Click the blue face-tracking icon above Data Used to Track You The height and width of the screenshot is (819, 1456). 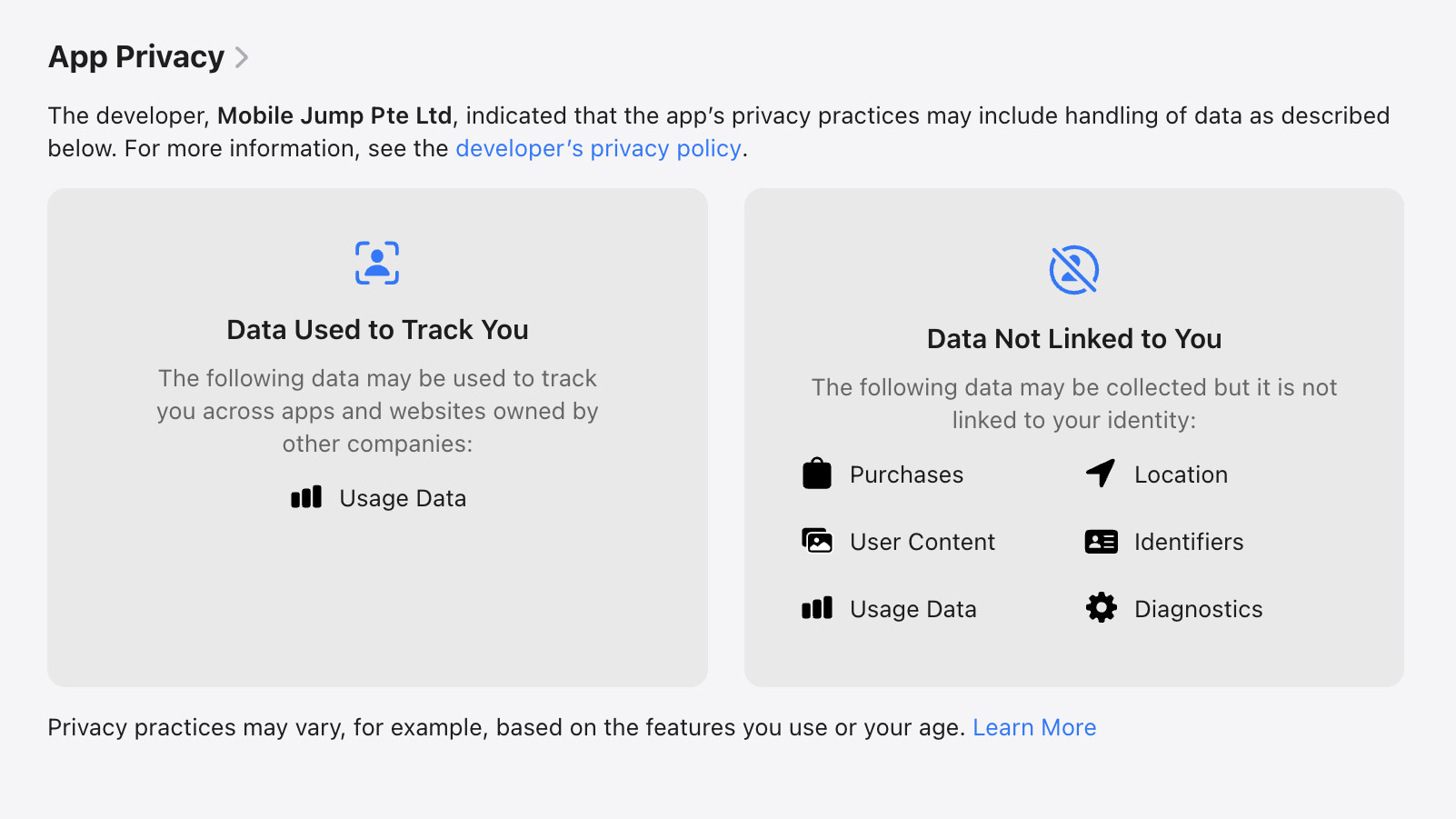376,263
